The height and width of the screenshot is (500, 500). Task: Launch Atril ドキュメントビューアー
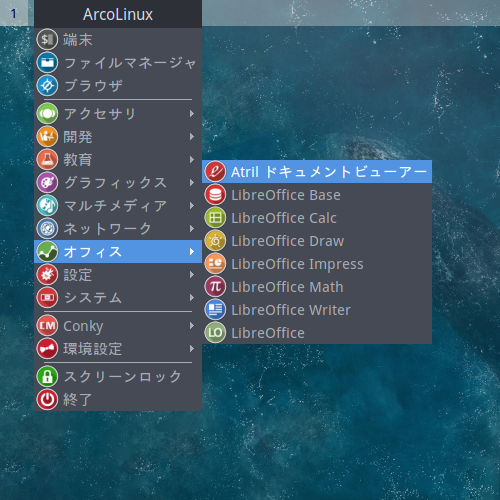317,172
